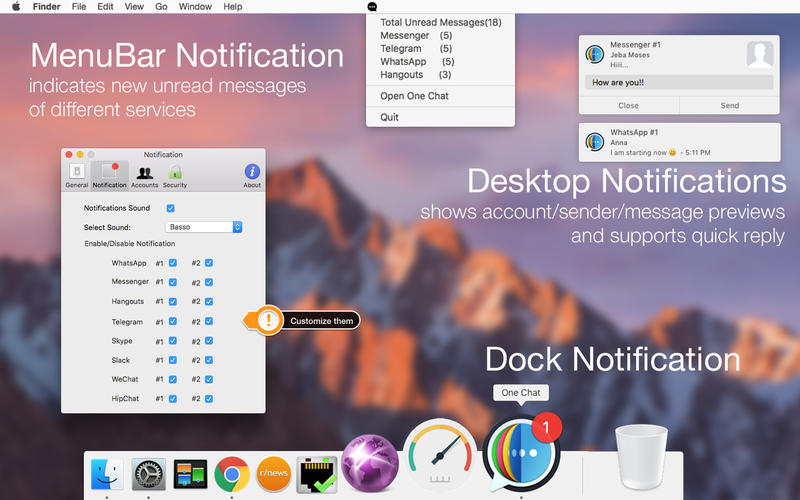This screenshot has width=800, height=500.
Task: Toggle Messenger #2 notification checkbox
Action: (209, 282)
